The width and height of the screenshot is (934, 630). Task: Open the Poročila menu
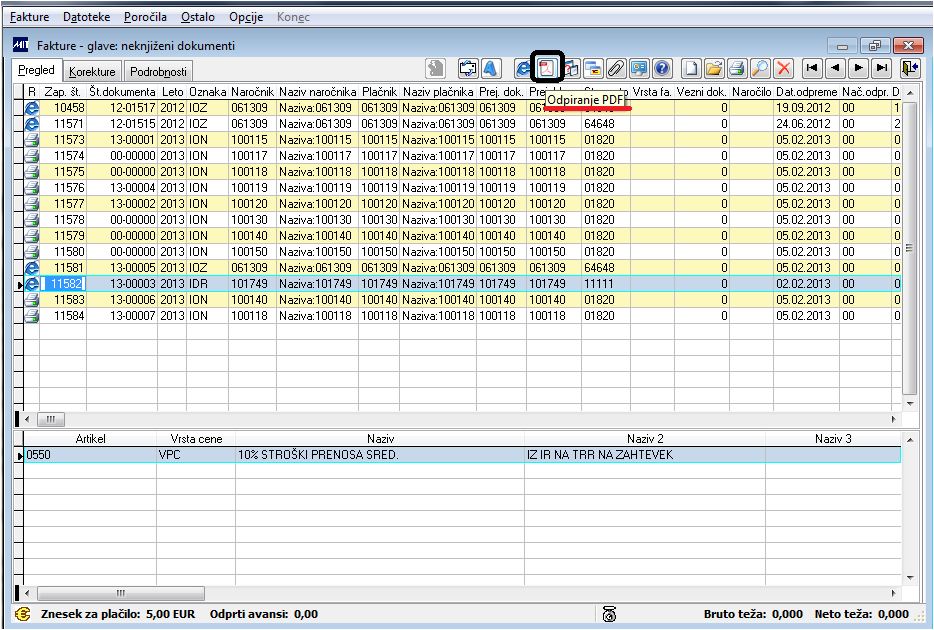(x=145, y=17)
